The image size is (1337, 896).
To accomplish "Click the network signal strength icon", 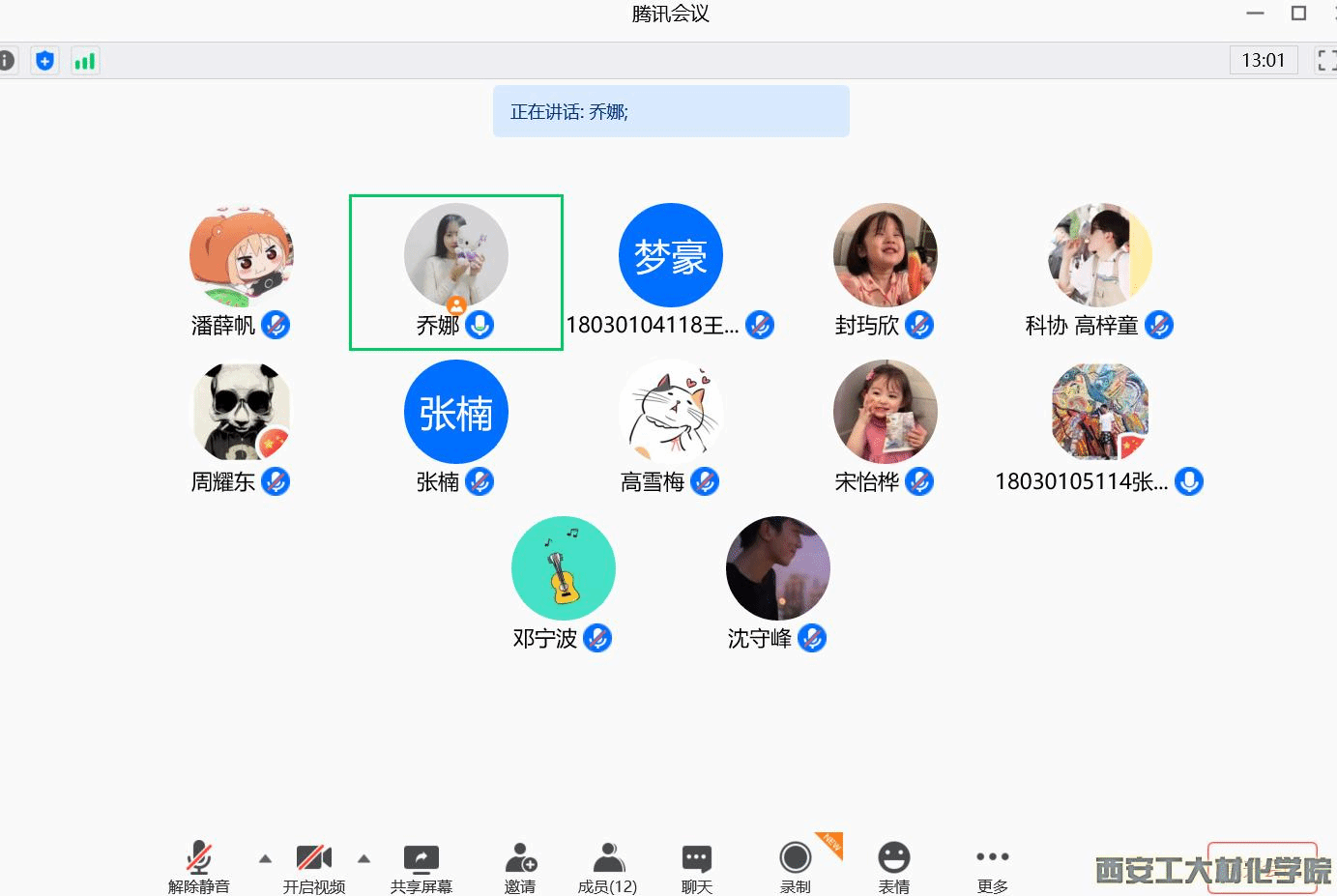I will pos(85,61).
